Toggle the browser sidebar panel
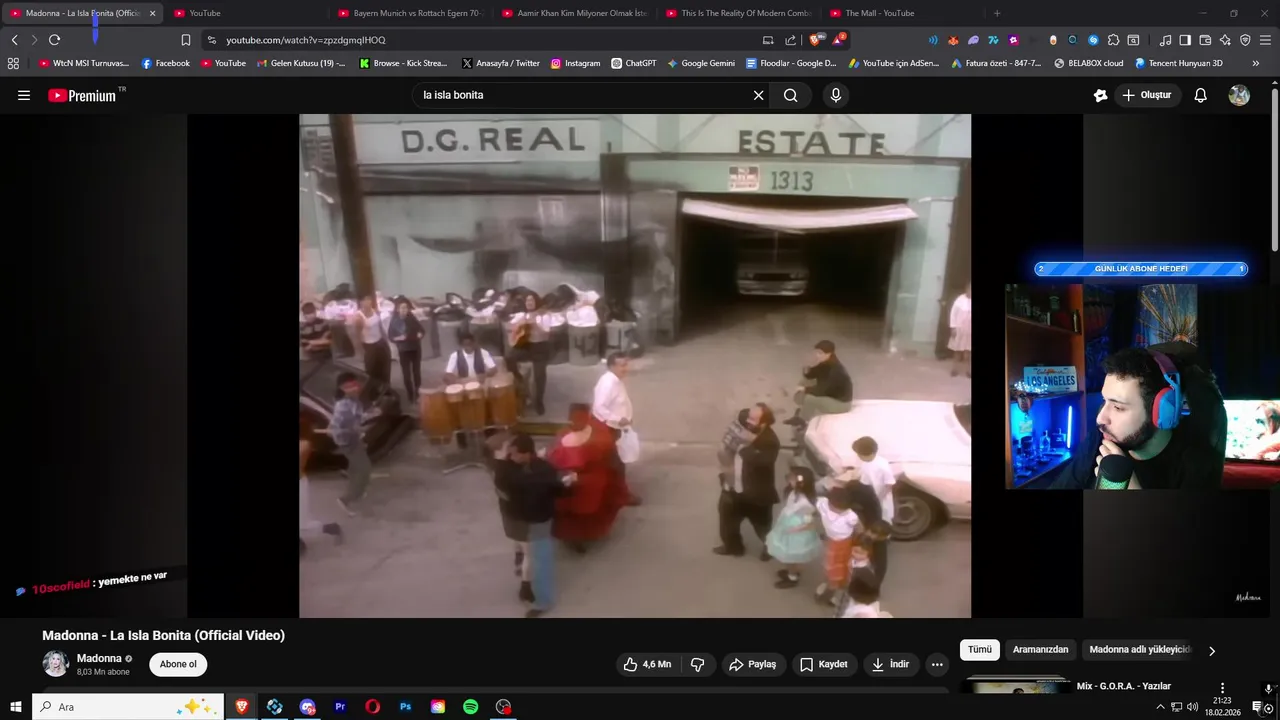The width and height of the screenshot is (1280, 720). tap(1185, 40)
